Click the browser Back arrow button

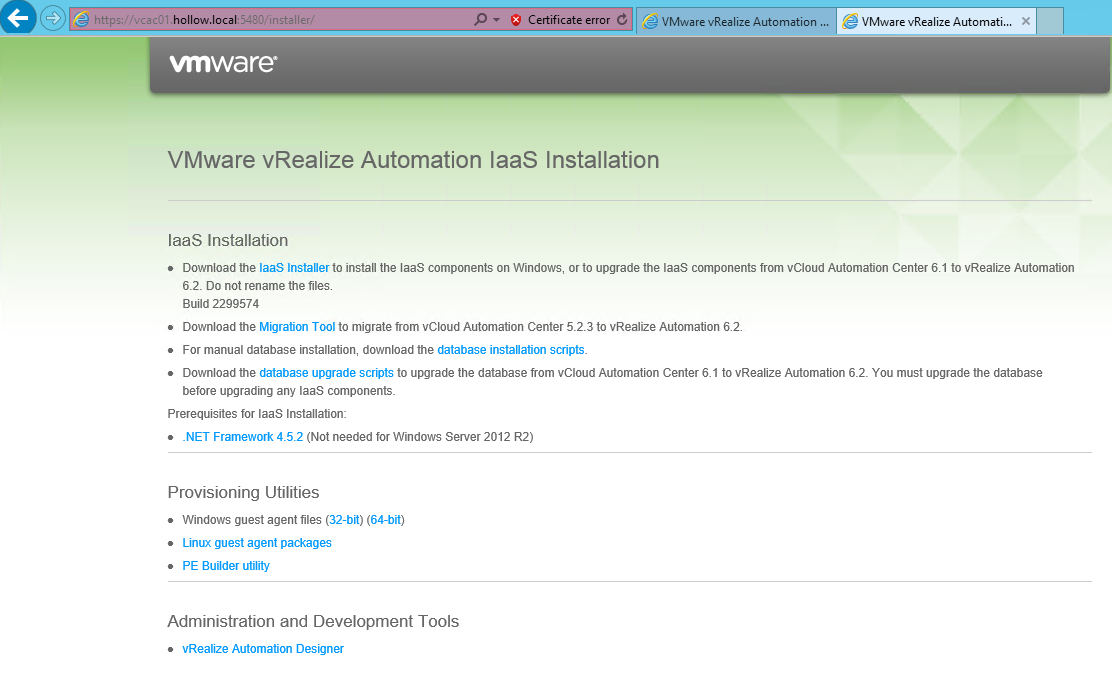18,18
